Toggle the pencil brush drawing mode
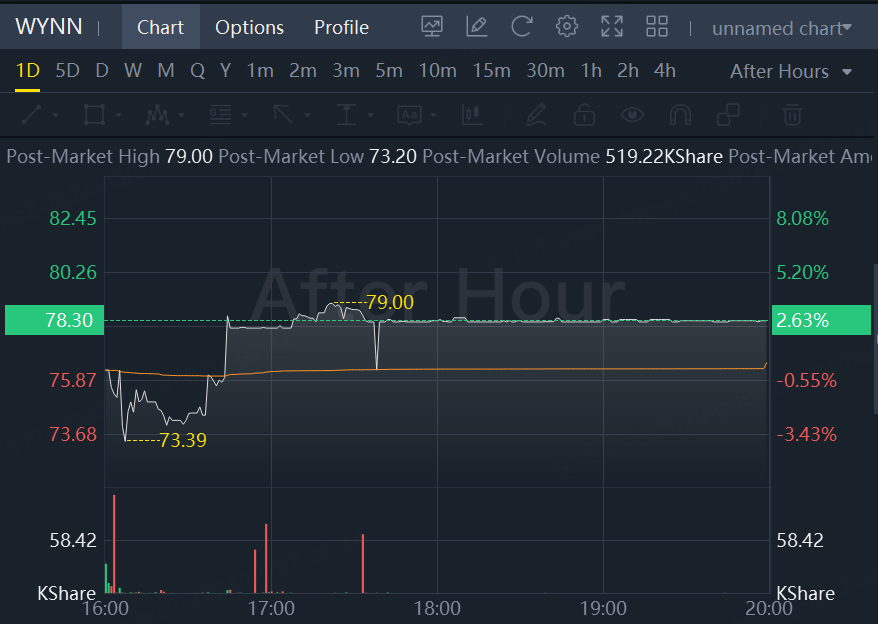878x624 pixels. (x=536, y=115)
